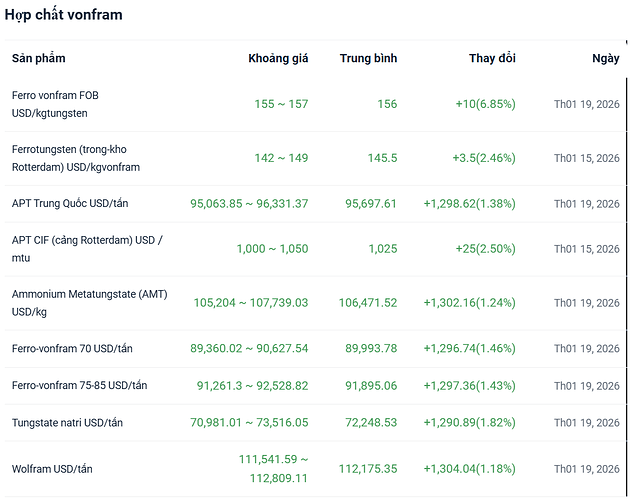635x500 pixels.
Task: Click the Ferro-vonfram 75-85 USD/tấn product
Action: click(x=79, y=385)
